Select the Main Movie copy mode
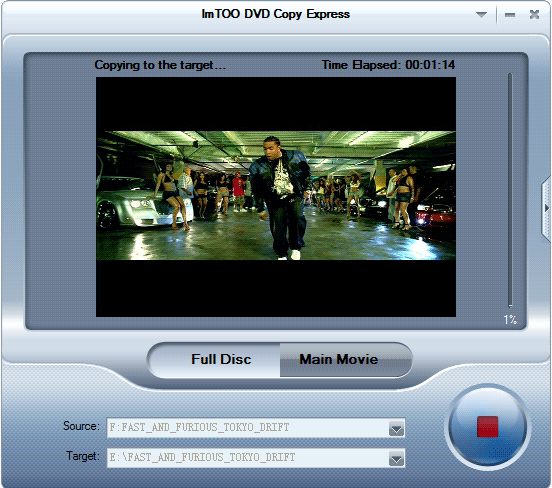552x488 pixels. [346, 359]
